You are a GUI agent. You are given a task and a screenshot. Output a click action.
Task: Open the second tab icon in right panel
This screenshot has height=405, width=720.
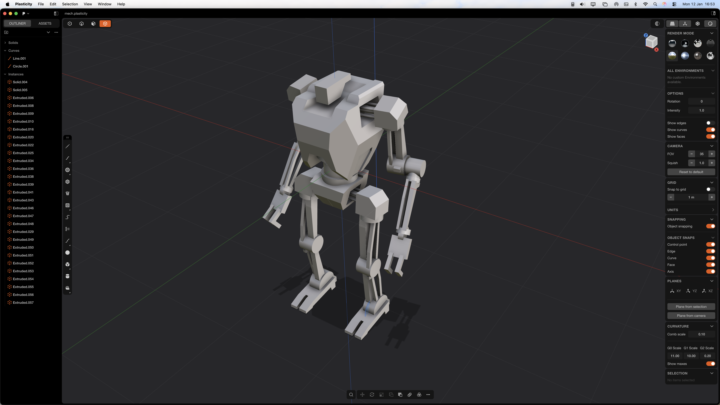coord(685,23)
